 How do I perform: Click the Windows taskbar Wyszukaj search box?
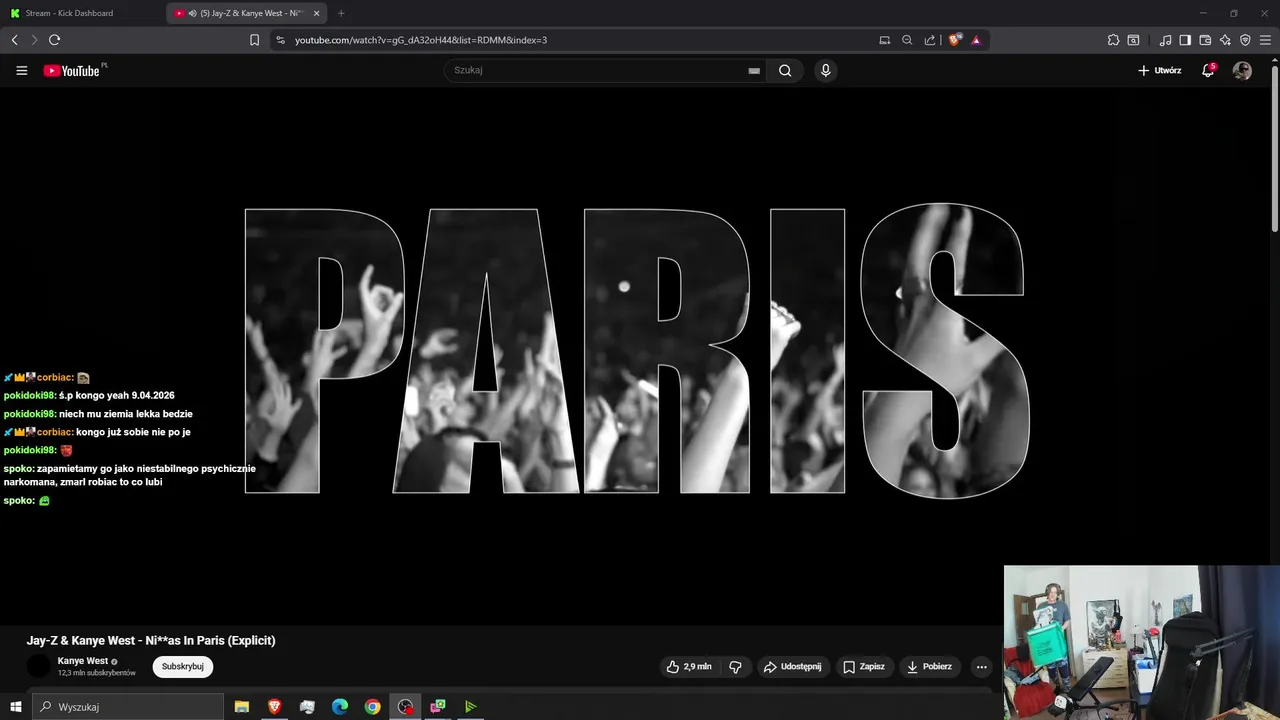pos(127,707)
